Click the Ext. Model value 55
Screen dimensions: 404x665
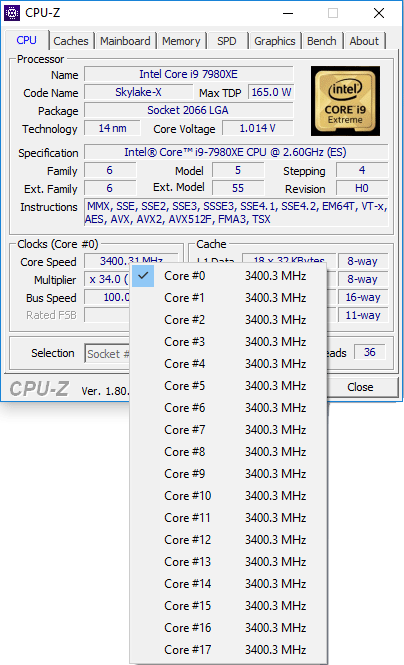pos(238,188)
